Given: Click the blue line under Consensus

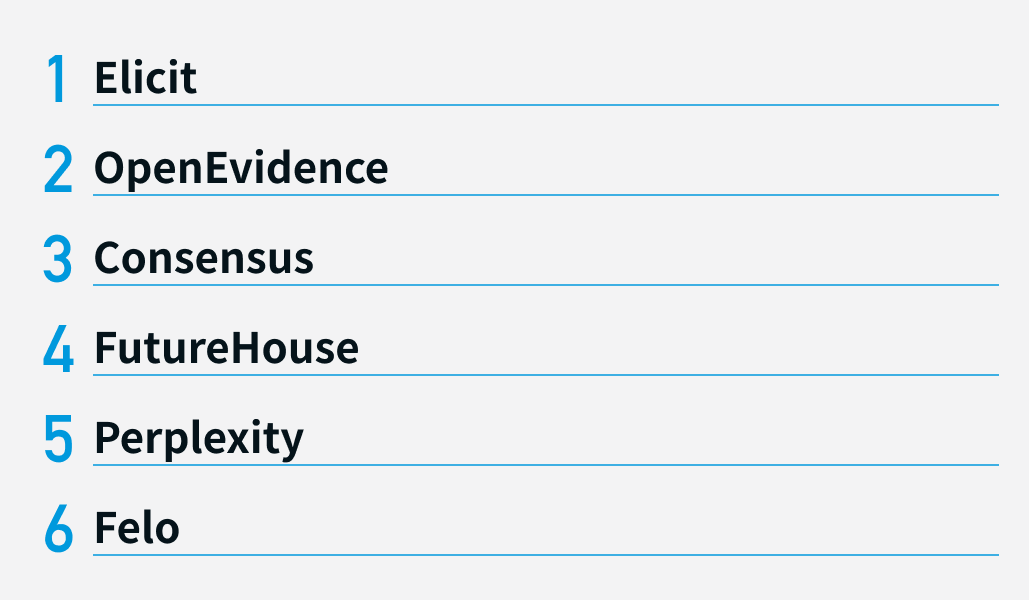Looking at the screenshot, I should coord(546,285).
